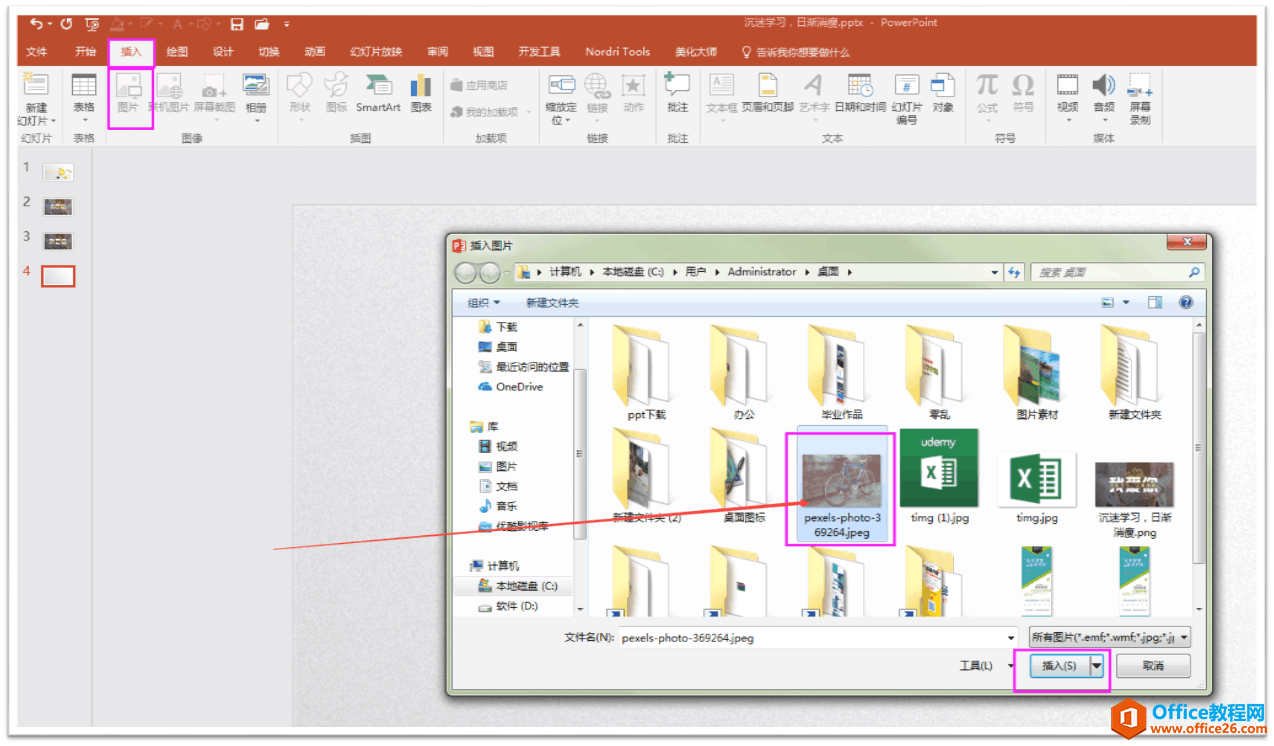The image size is (1274, 746).
Task: Expand the 插入(S) button dropdown arrow
Action: coord(1097,666)
